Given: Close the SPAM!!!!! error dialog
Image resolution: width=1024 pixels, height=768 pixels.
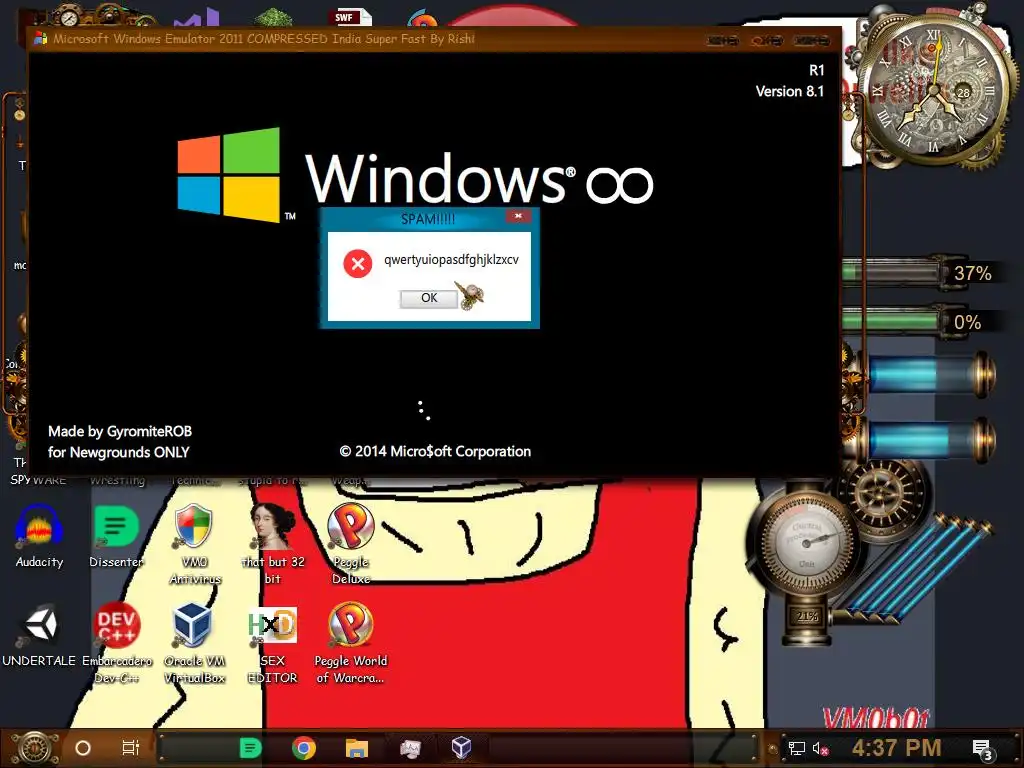Looking at the screenshot, I should coord(518,216).
